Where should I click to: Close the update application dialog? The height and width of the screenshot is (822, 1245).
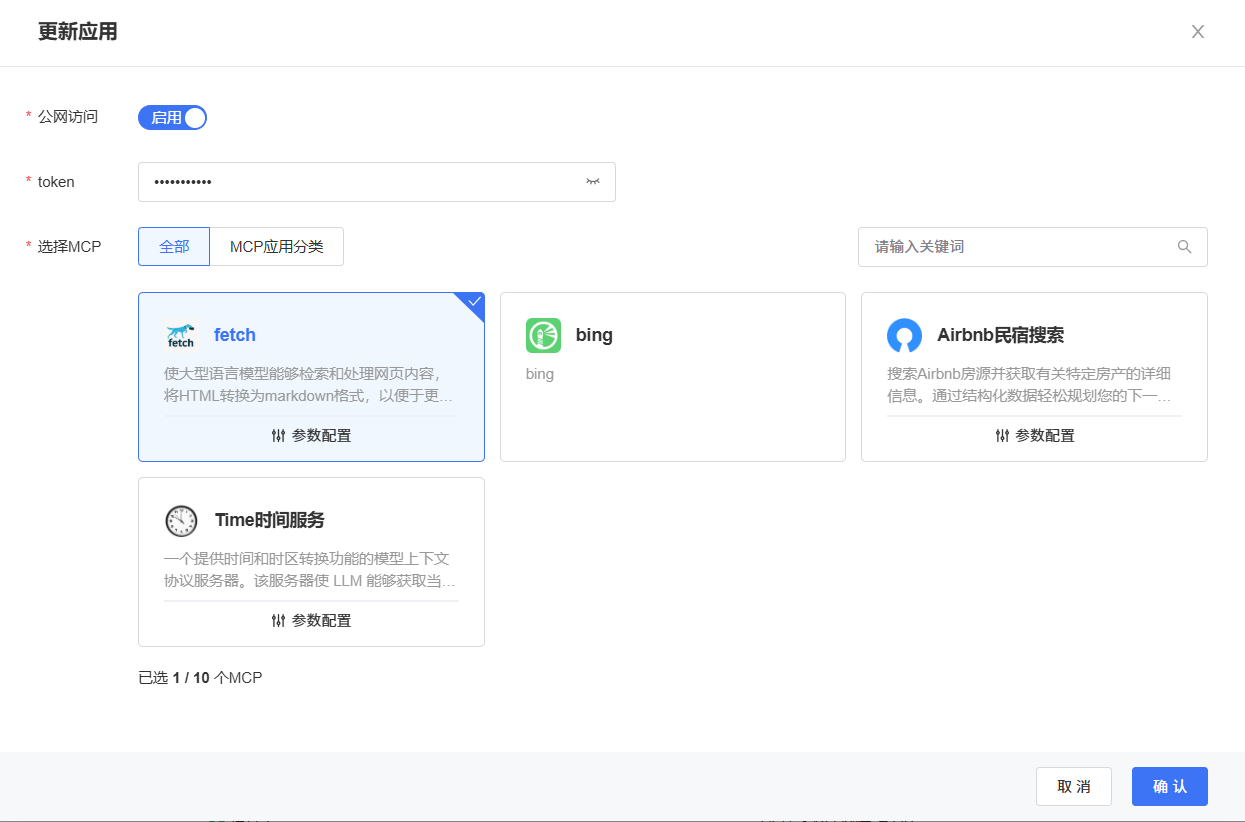tap(1197, 32)
